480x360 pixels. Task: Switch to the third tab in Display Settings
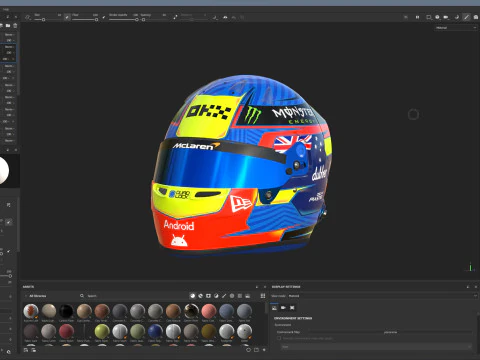pyautogui.click(x=292, y=308)
